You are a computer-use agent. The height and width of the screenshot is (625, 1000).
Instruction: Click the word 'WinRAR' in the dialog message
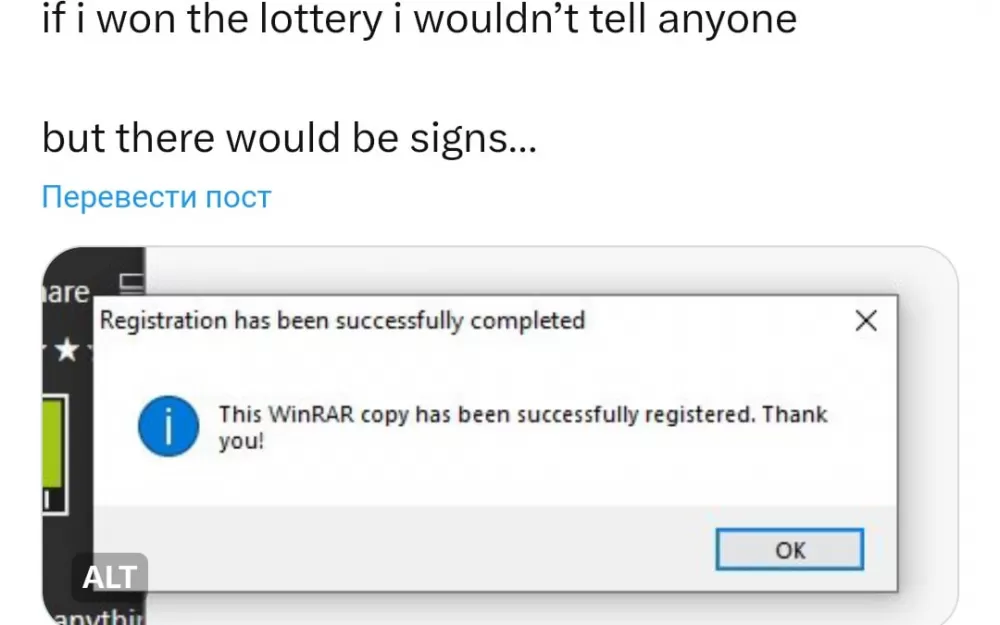(311, 415)
